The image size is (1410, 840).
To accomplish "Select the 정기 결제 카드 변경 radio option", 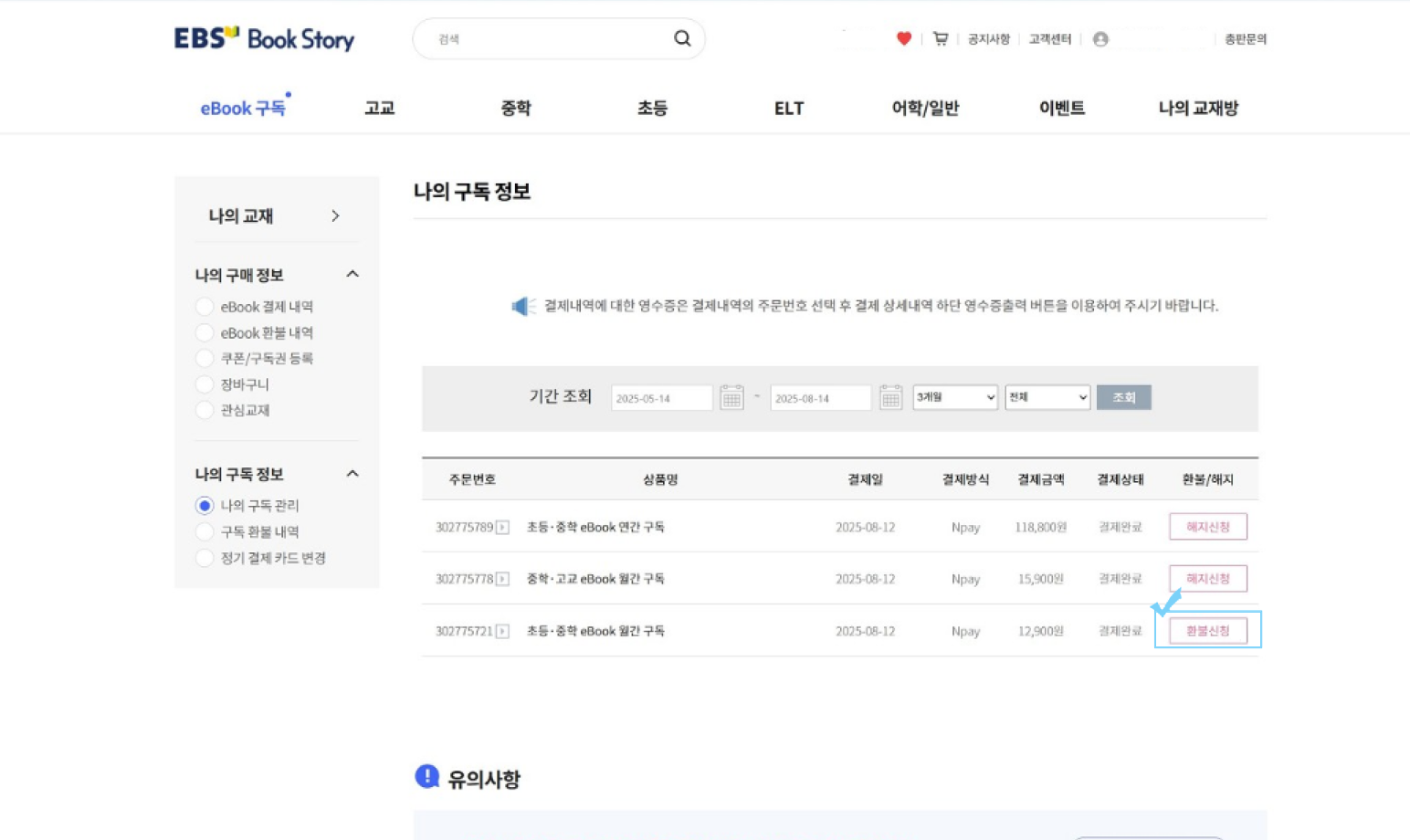I will click(x=205, y=558).
